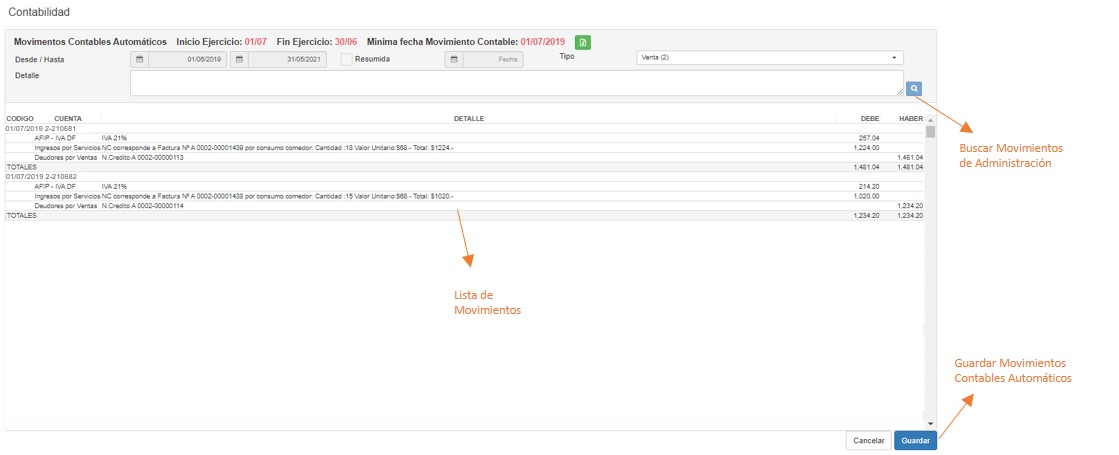Image resolution: width=1119 pixels, height=455 pixels.
Task: Click the end date field 31/05/2021
Action: tap(287, 60)
